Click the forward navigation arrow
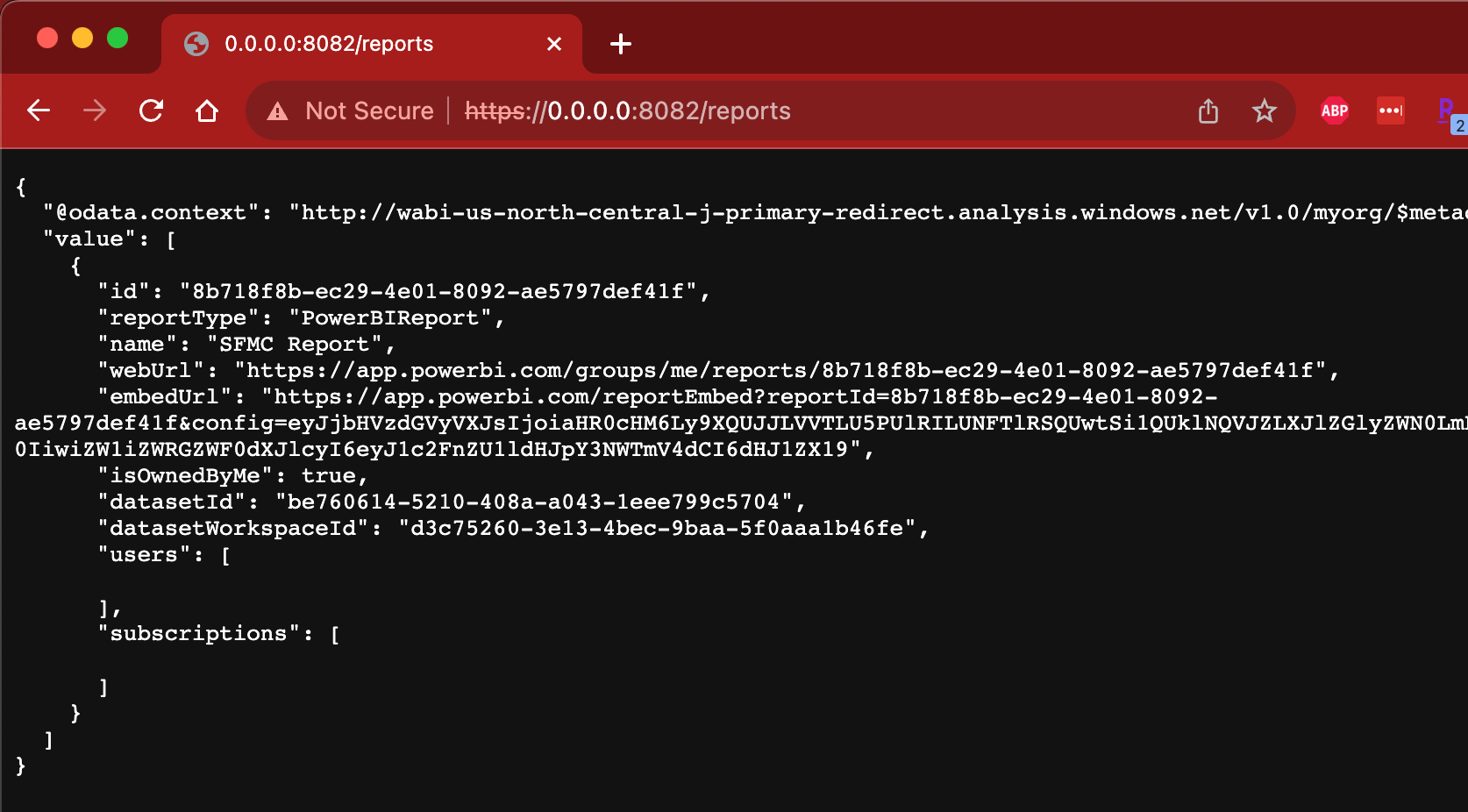The height and width of the screenshot is (812, 1468). coord(94,110)
